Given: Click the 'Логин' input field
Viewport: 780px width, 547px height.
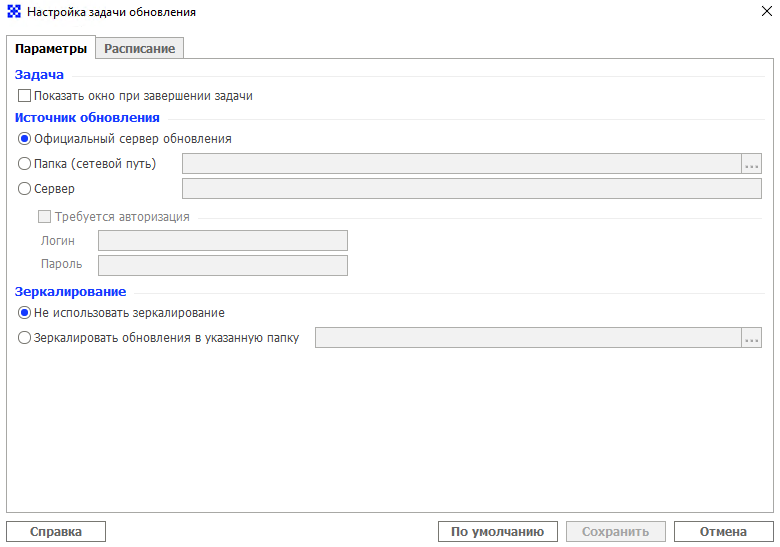Looking at the screenshot, I should 223,241.
